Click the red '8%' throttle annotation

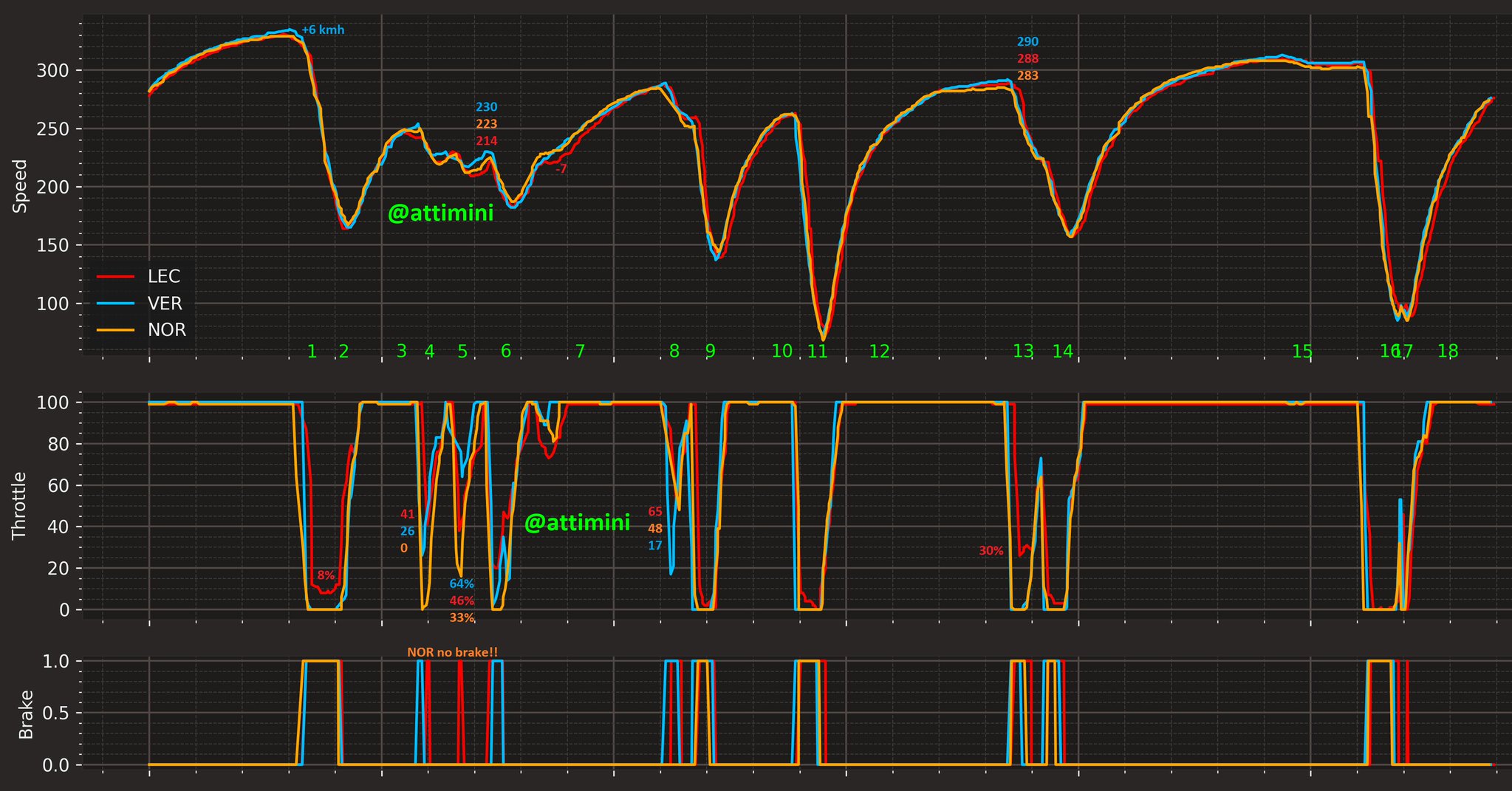pos(326,575)
